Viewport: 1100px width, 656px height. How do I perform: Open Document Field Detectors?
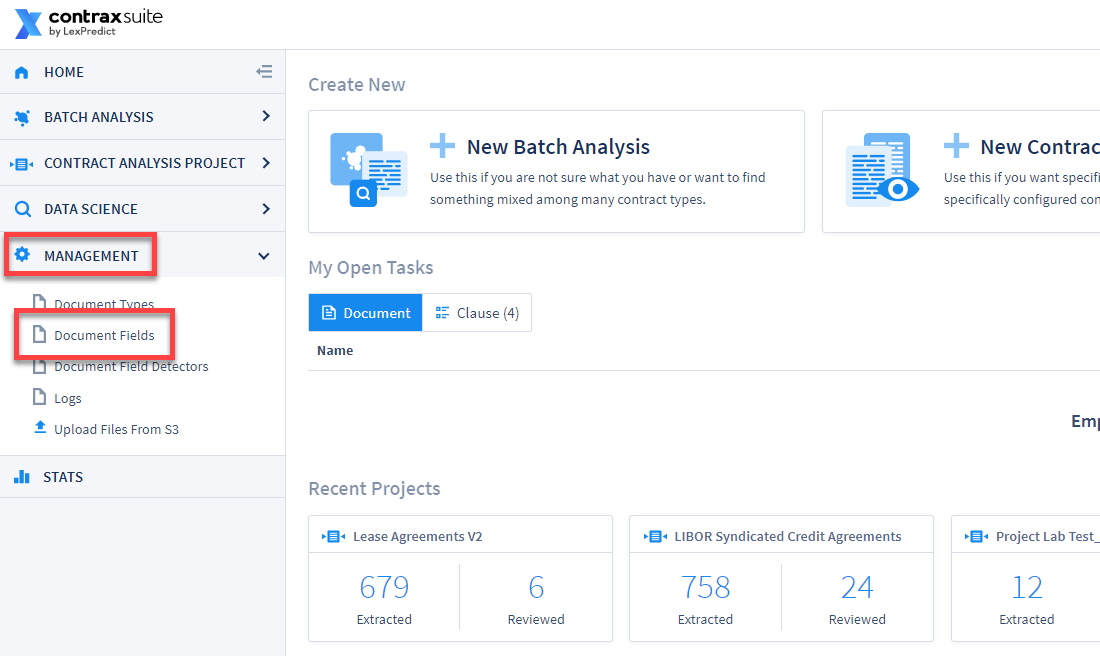pyautogui.click(x=131, y=366)
